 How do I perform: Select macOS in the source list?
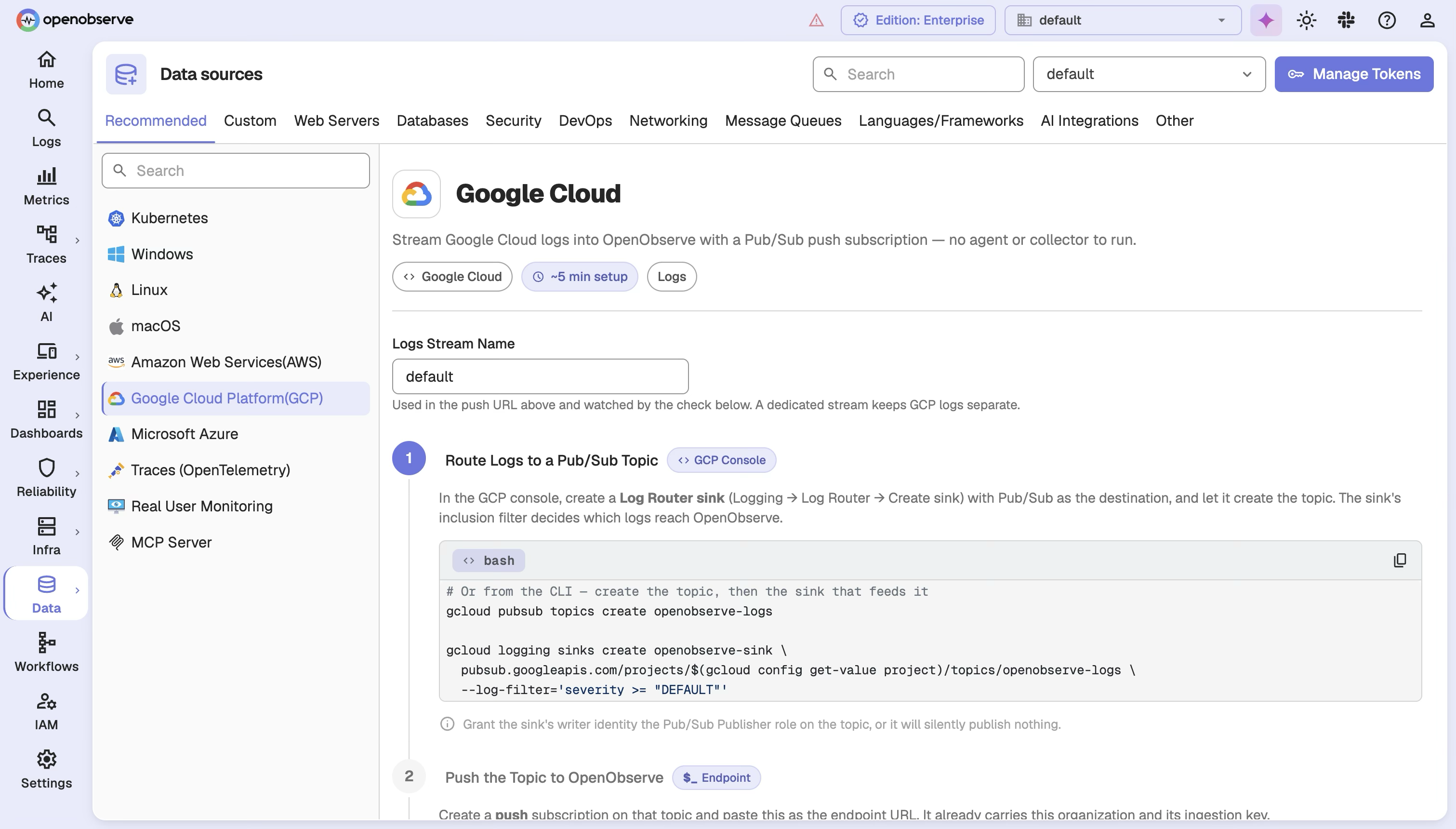pyautogui.click(x=236, y=326)
